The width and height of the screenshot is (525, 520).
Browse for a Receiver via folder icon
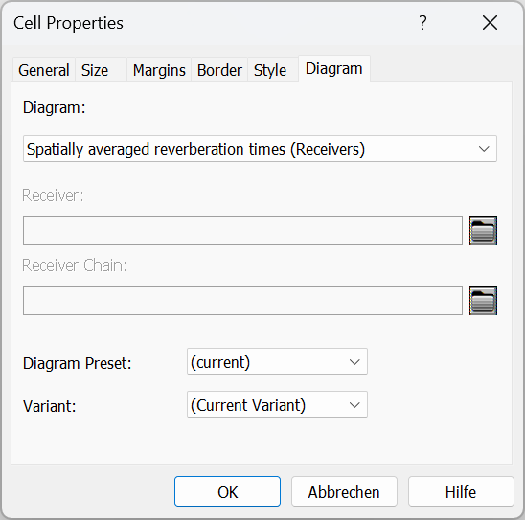tap(482, 230)
